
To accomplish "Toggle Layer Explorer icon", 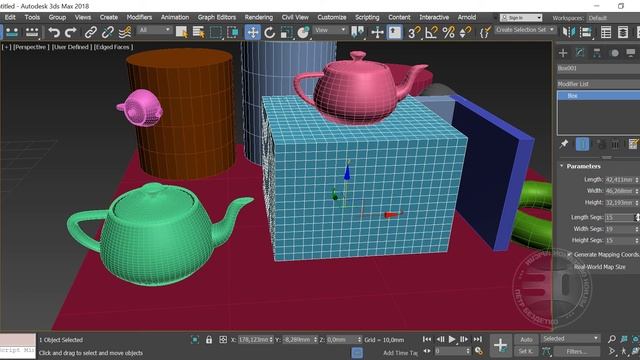I will coord(623,32).
